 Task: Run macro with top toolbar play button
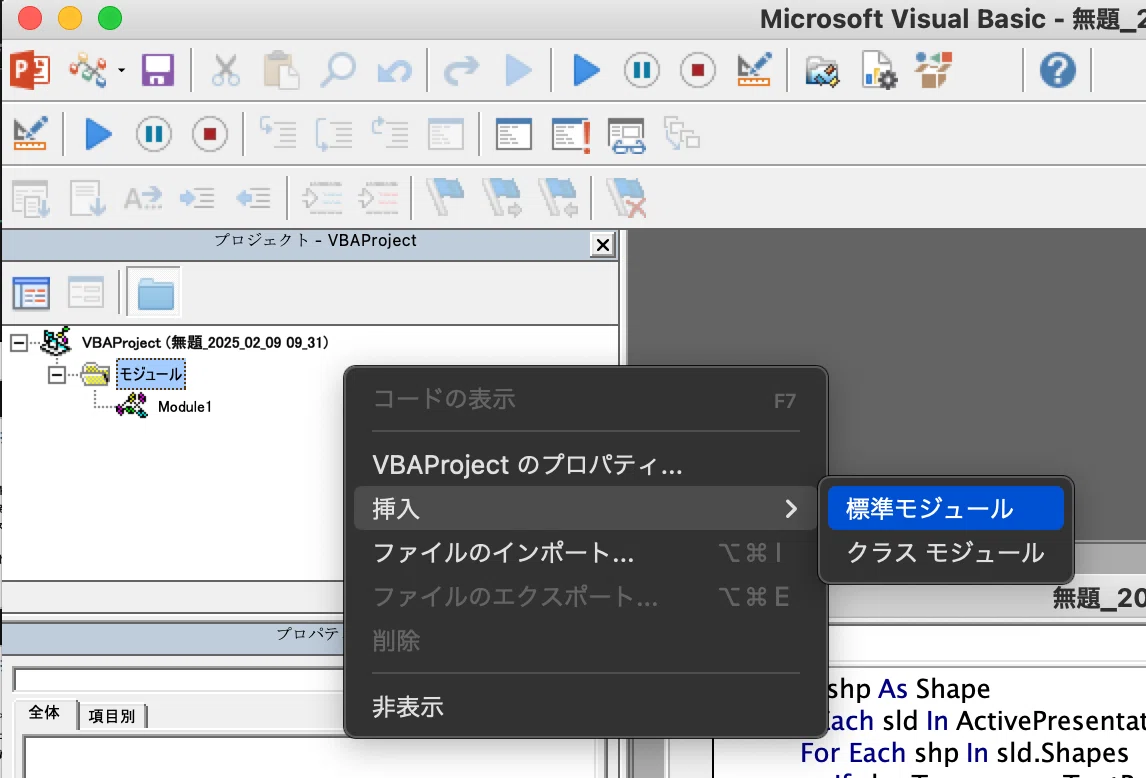(585, 70)
